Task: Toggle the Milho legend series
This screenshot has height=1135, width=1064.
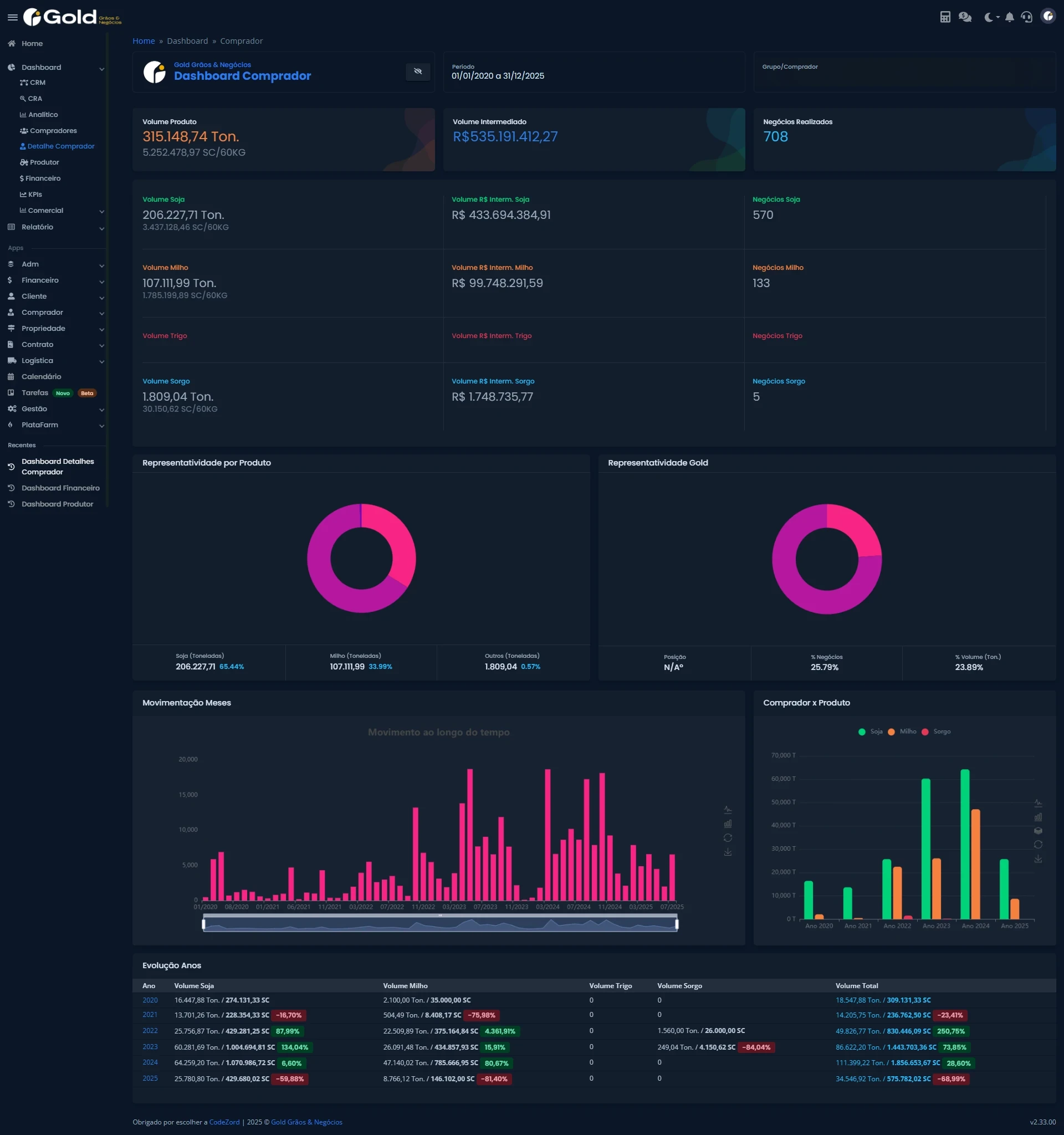Action: coord(902,732)
